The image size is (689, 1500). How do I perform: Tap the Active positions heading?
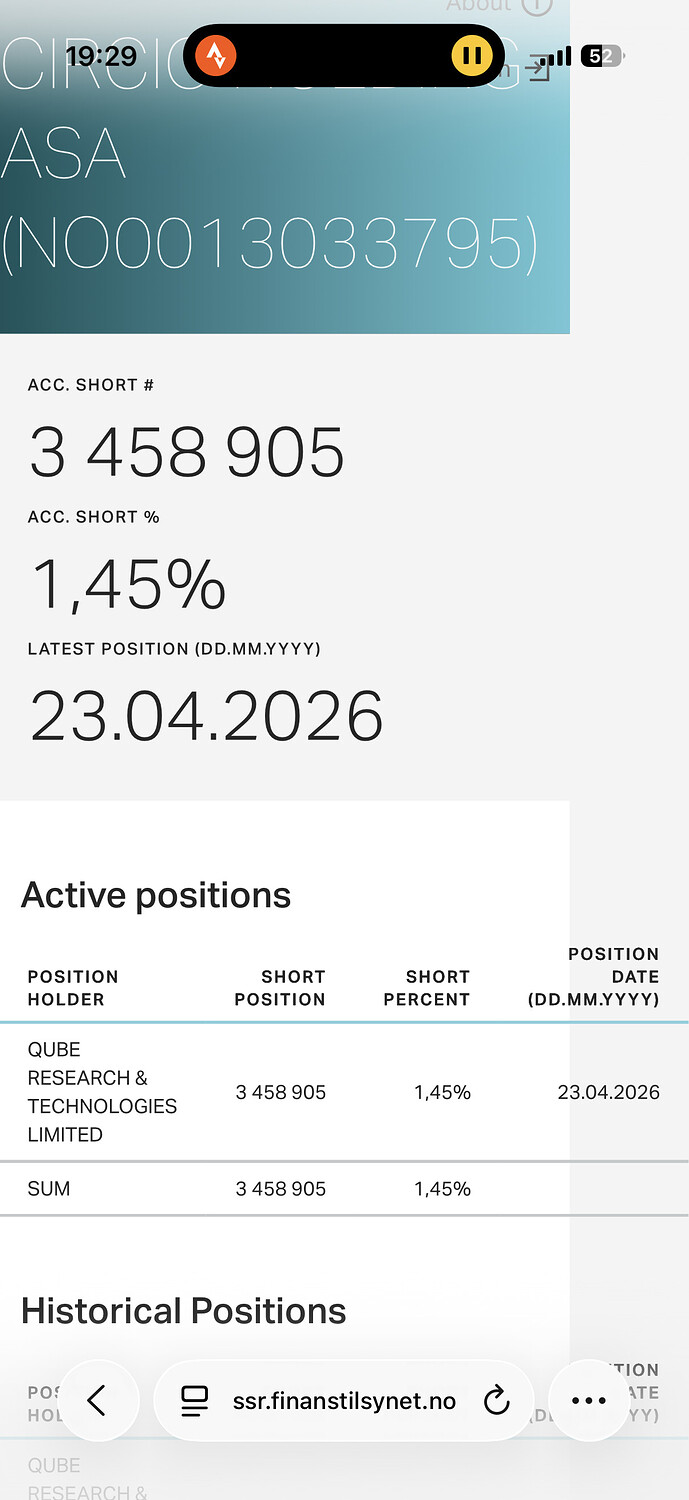click(x=156, y=895)
